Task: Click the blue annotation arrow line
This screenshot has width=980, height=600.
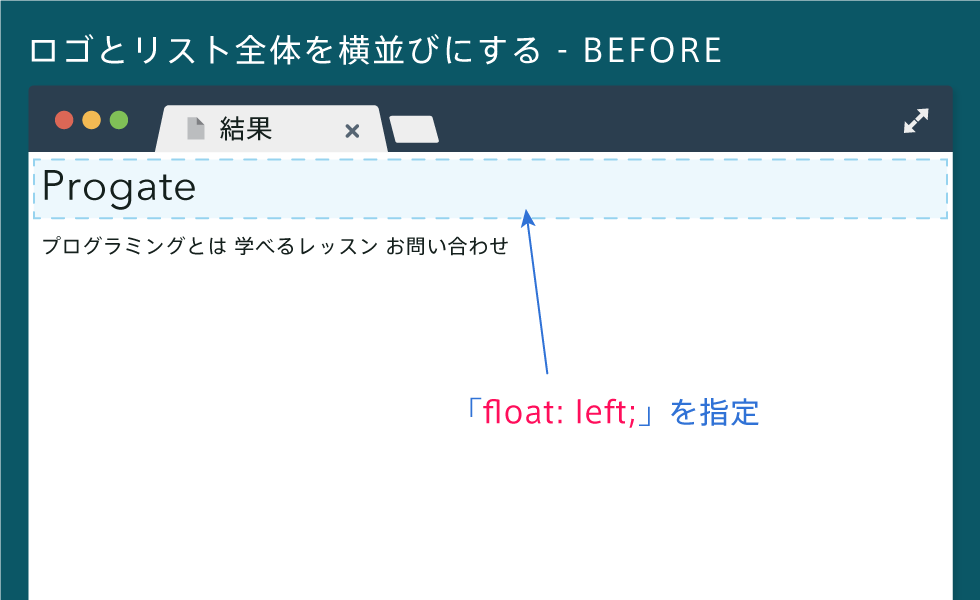Action: coord(538,294)
